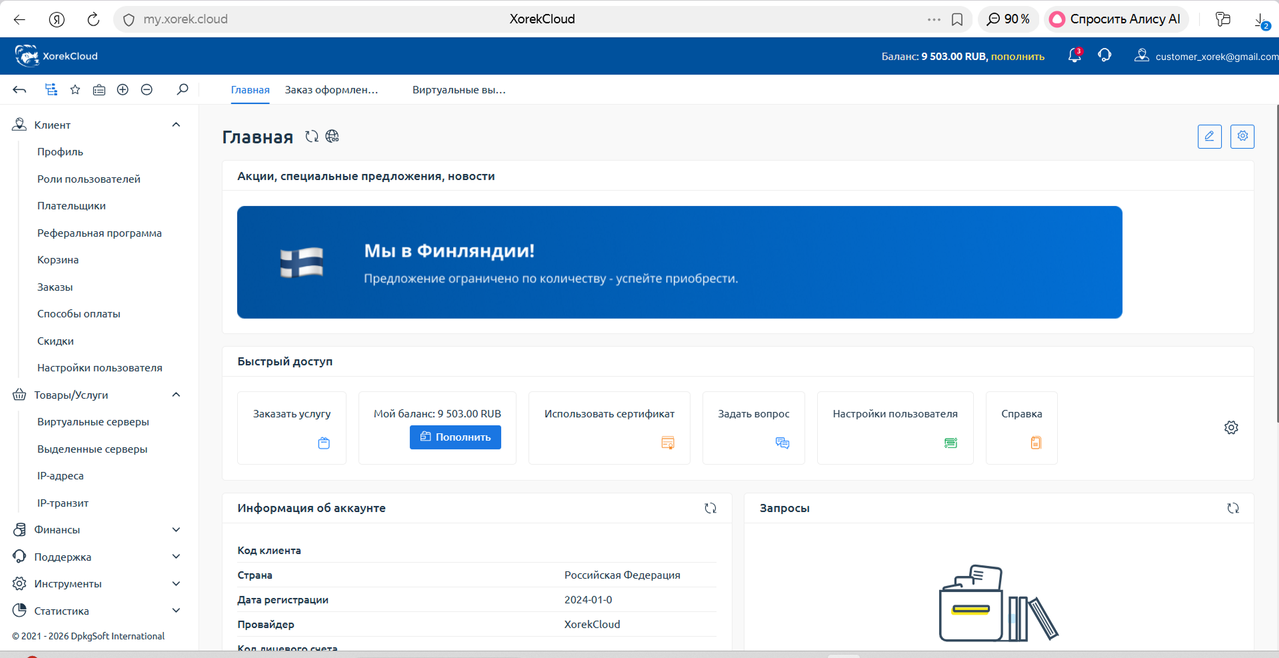Click the Задать вопрос quick card
The image size is (1279, 658).
click(753, 428)
